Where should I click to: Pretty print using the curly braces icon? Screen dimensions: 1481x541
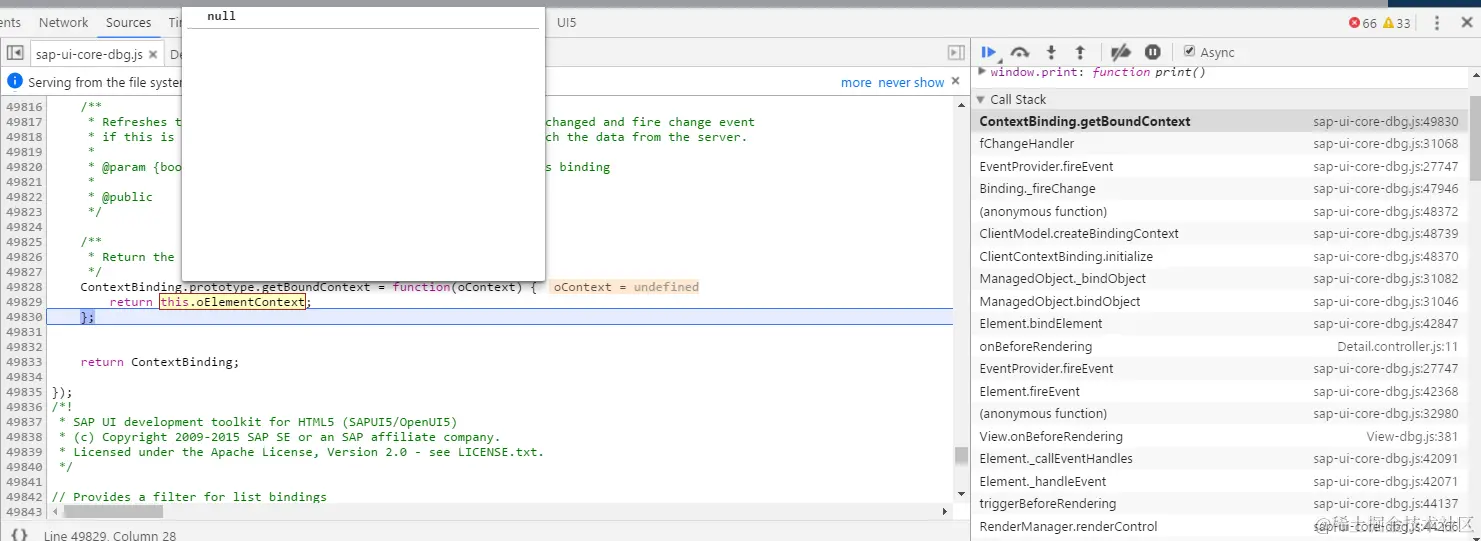click(x=19, y=535)
